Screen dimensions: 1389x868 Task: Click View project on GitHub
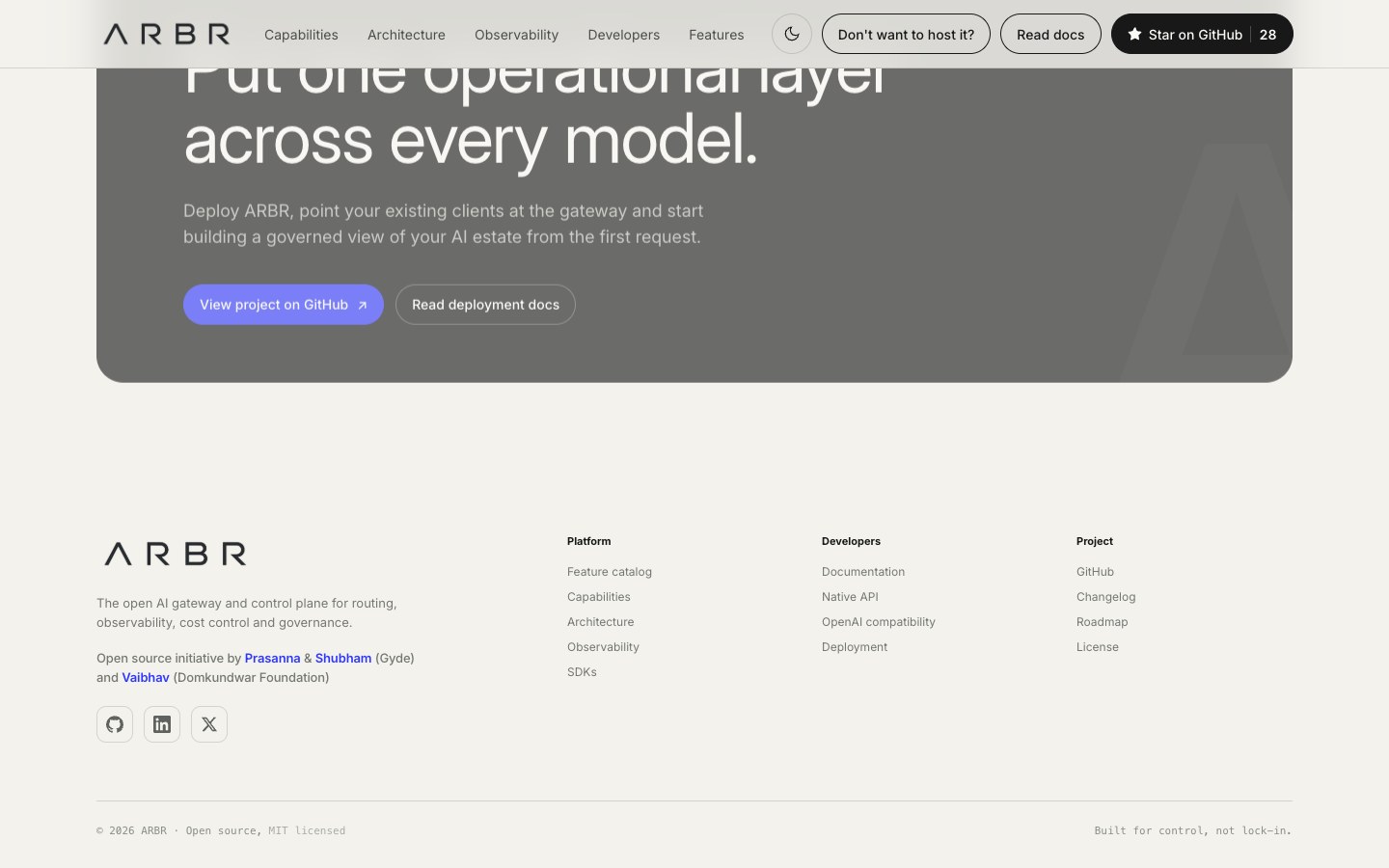[284, 305]
